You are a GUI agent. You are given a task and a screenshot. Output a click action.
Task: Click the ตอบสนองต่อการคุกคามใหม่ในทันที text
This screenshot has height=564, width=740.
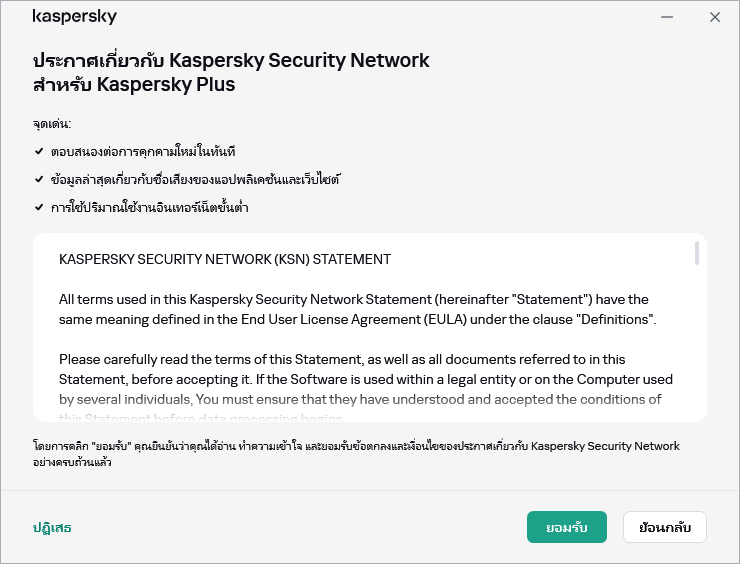[x=142, y=152]
